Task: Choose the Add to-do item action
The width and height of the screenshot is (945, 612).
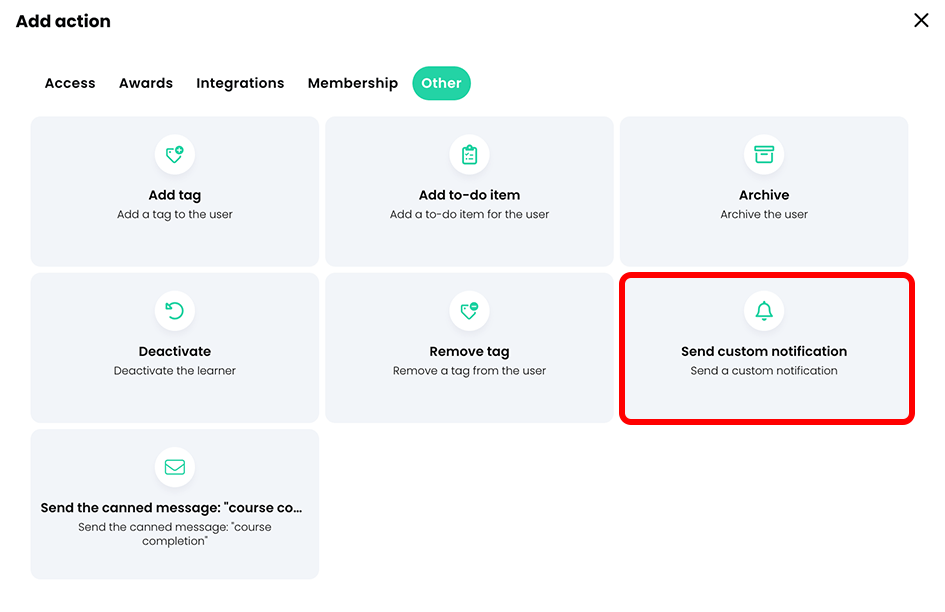Action: click(469, 192)
